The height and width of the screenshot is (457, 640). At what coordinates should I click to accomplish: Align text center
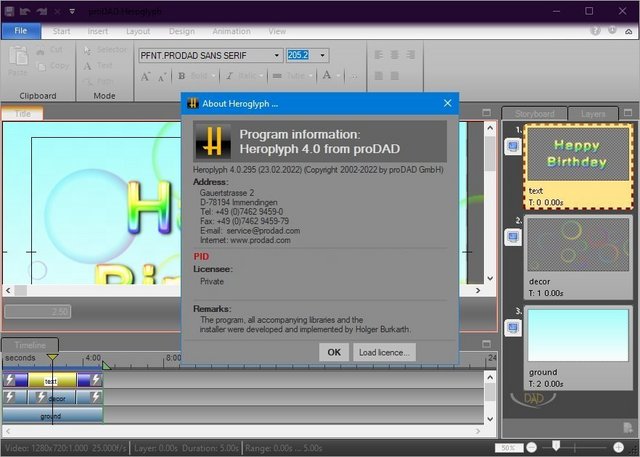pos(395,55)
